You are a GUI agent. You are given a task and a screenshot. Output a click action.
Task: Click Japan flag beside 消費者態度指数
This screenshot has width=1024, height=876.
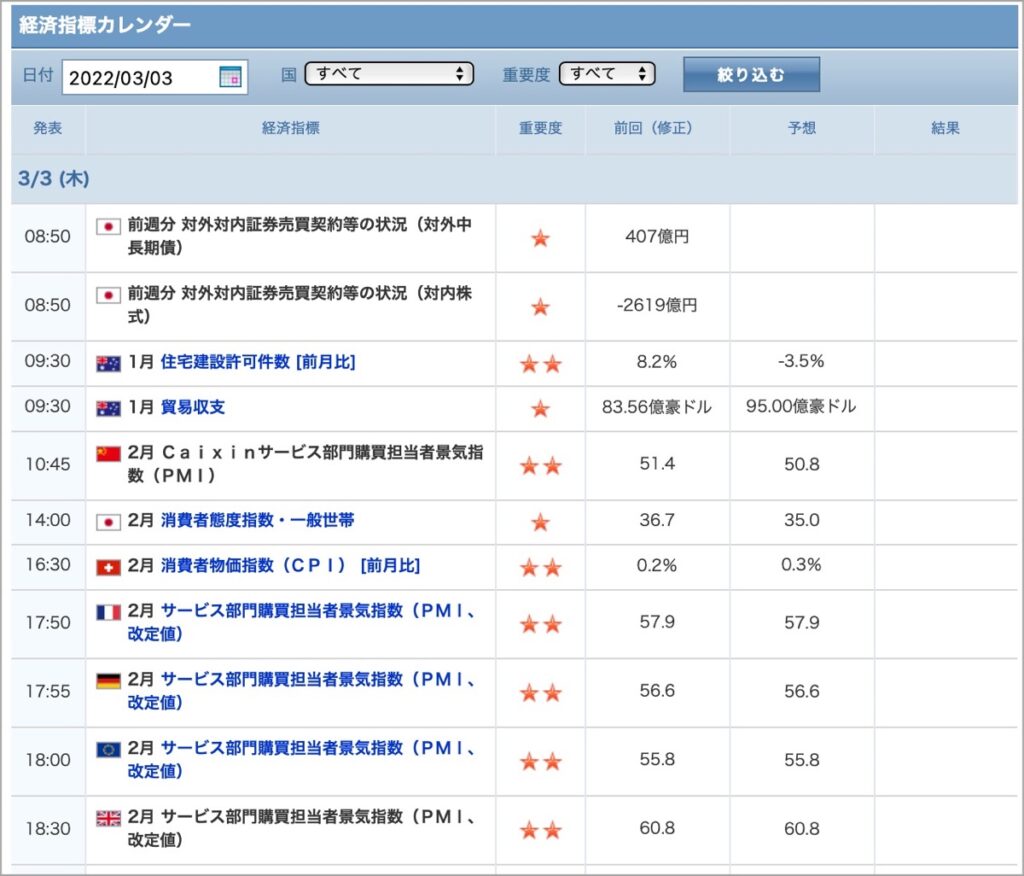pos(108,522)
